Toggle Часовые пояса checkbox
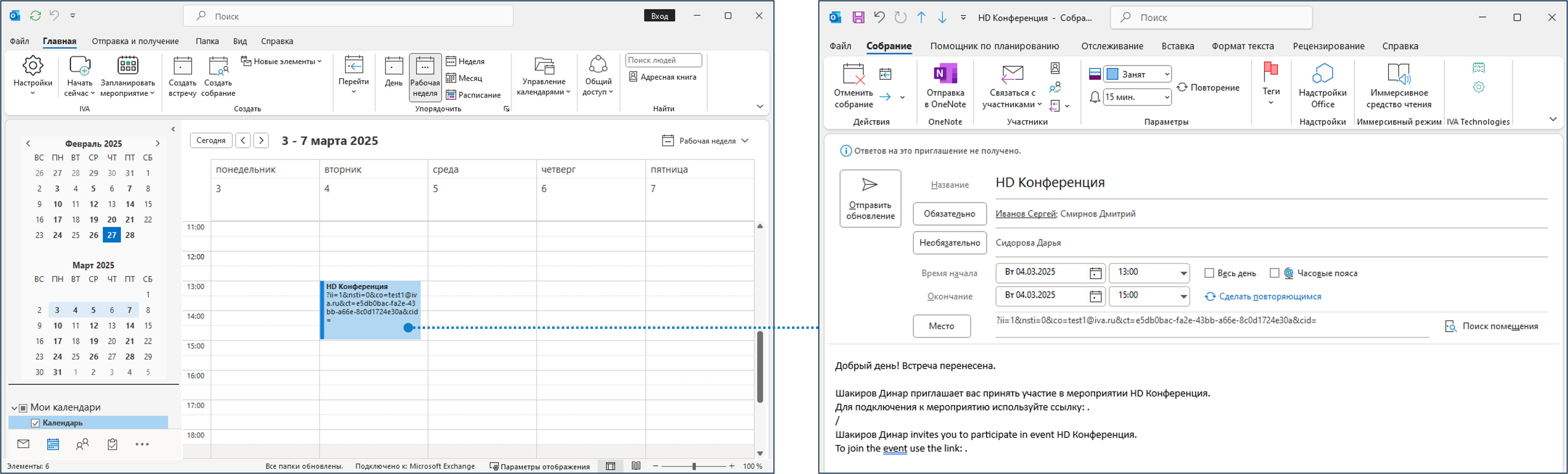The image size is (1568, 474). click(x=1275, y=273)
